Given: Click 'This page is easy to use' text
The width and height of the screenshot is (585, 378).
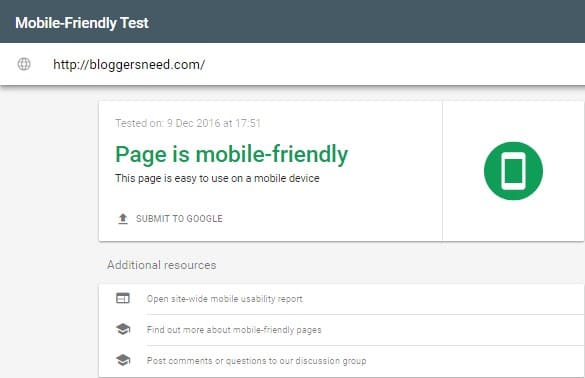Looking at the screenshot, I should [217, 178].
